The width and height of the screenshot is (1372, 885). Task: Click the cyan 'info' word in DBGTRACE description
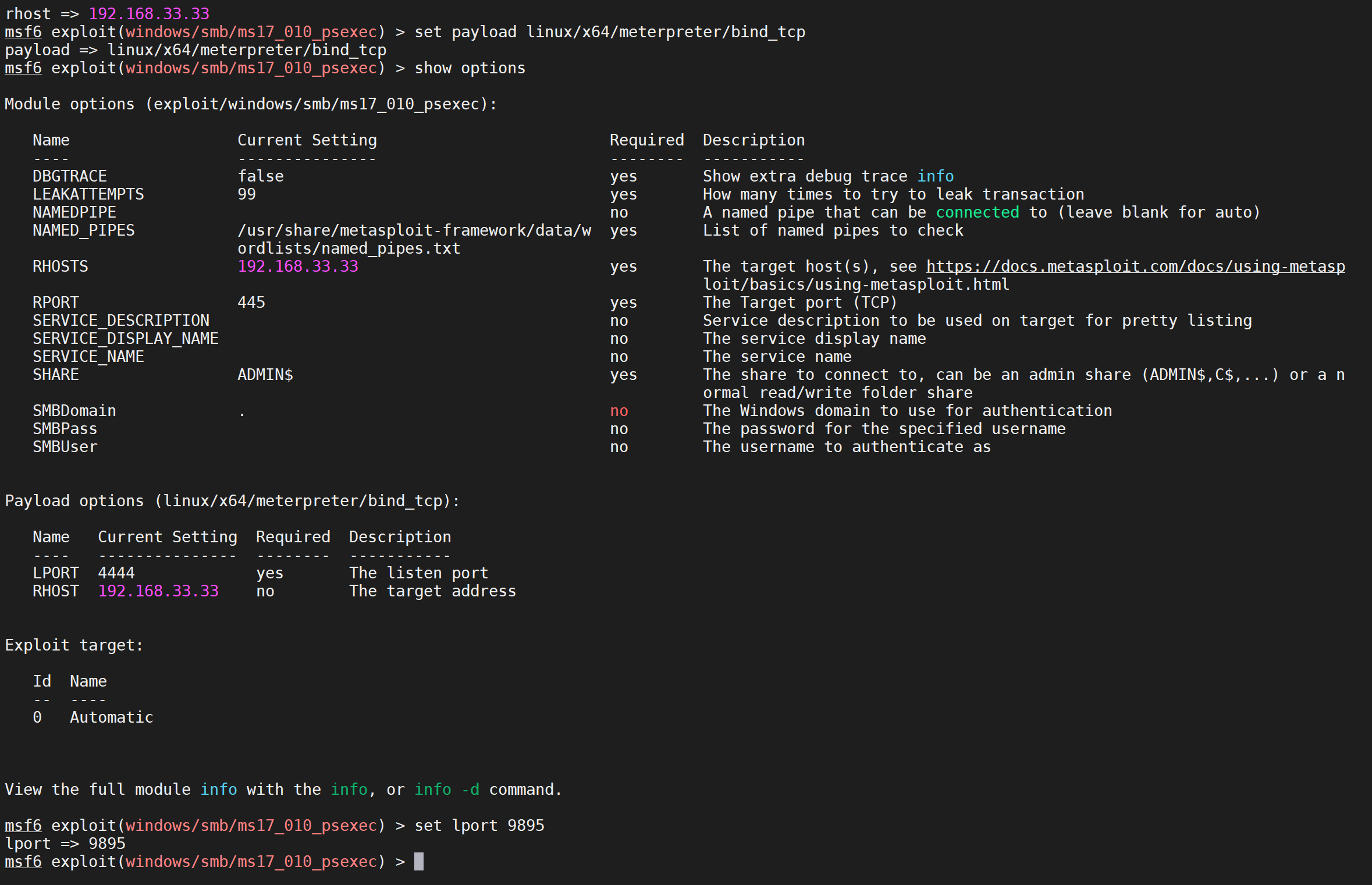(935, 176)
